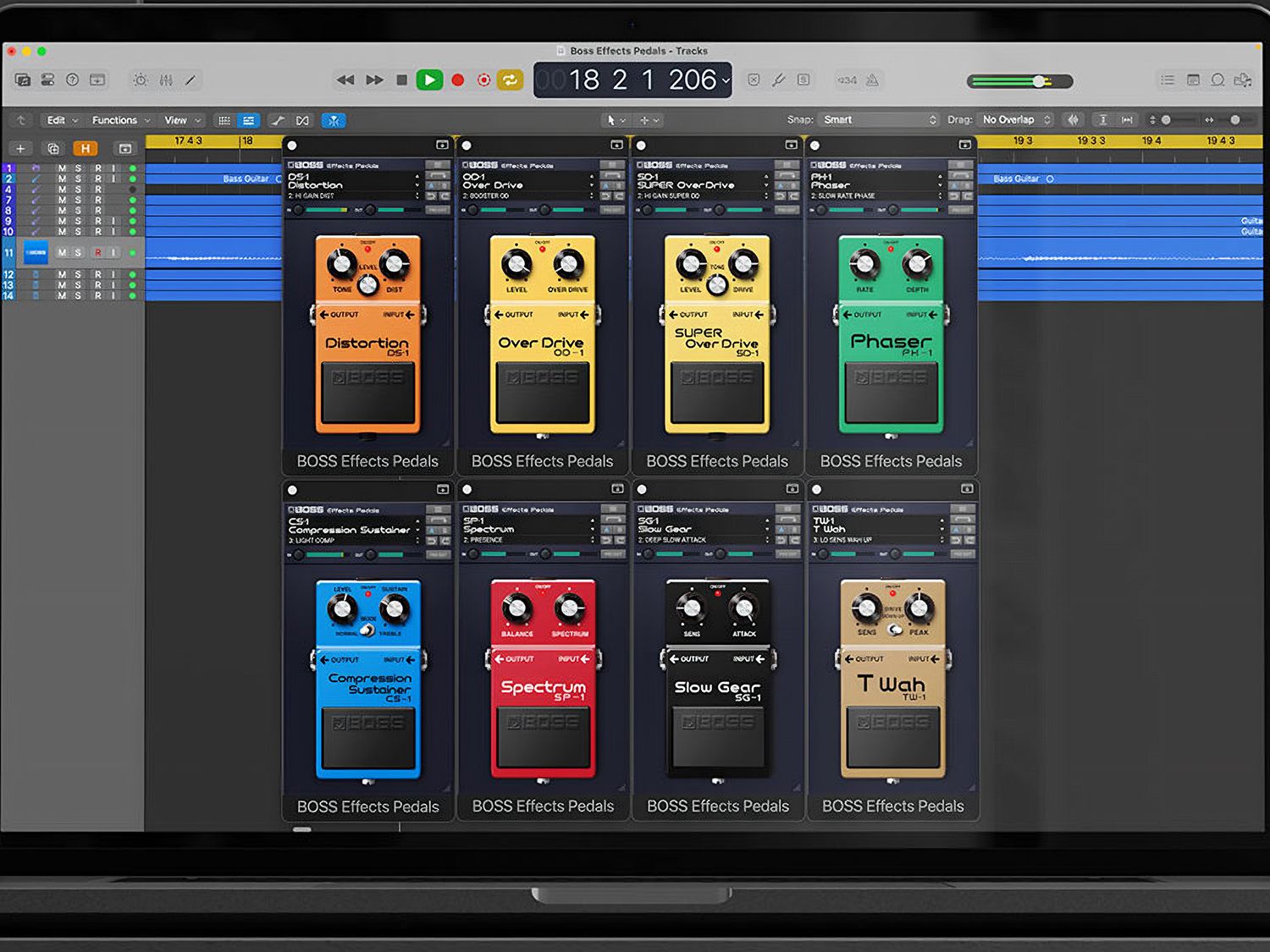Add a new track with plus button
This screenshot has height=952, width=1270.
20,149
